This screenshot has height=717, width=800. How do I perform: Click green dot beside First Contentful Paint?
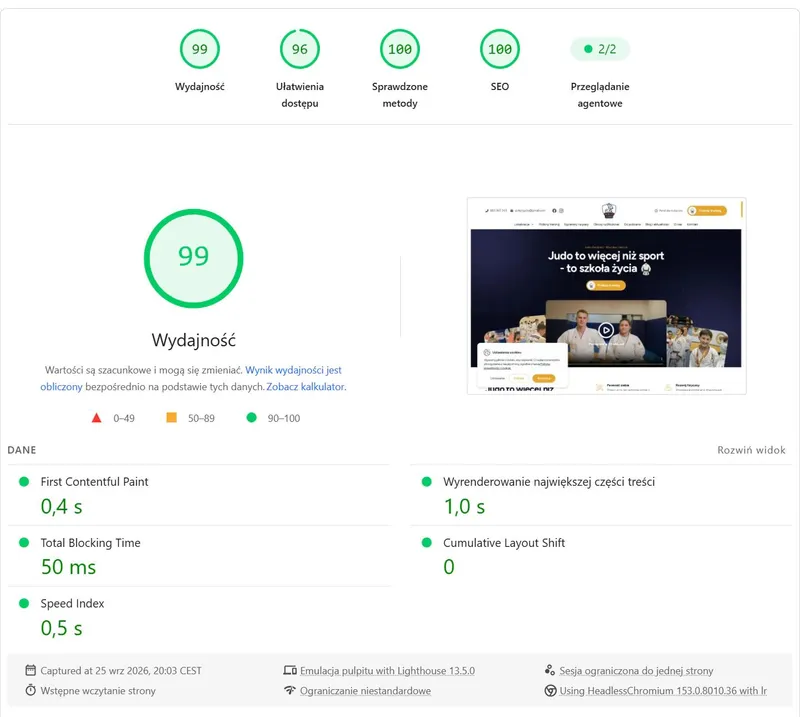[24, 482]
